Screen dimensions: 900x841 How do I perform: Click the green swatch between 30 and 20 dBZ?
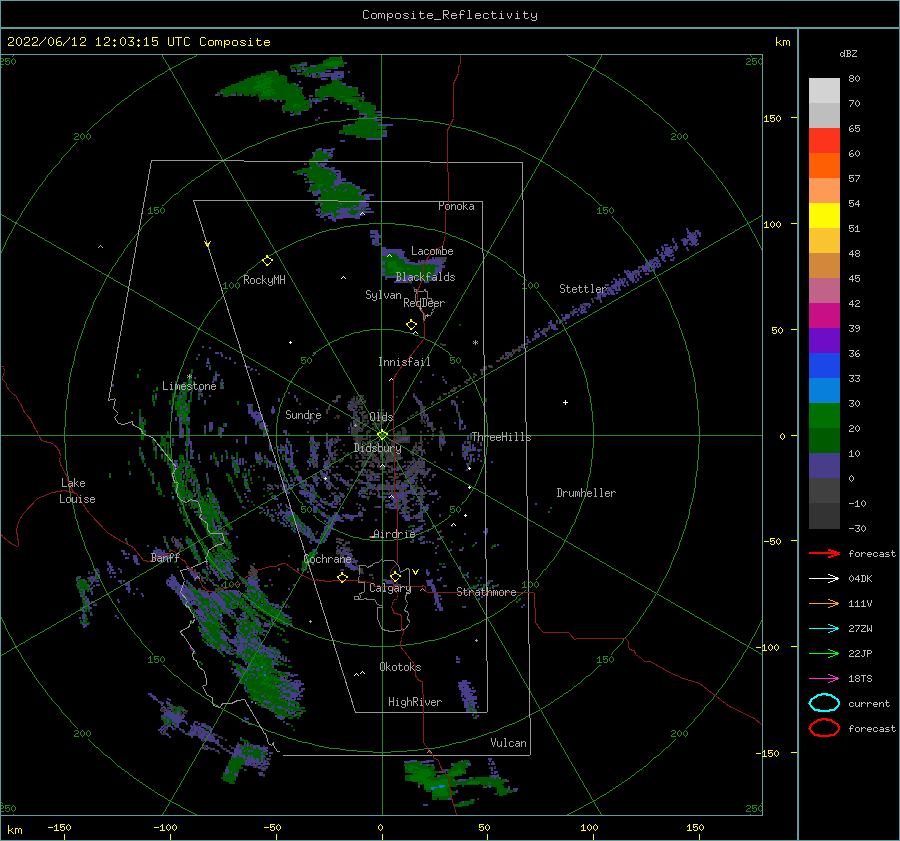click(824, 416)
